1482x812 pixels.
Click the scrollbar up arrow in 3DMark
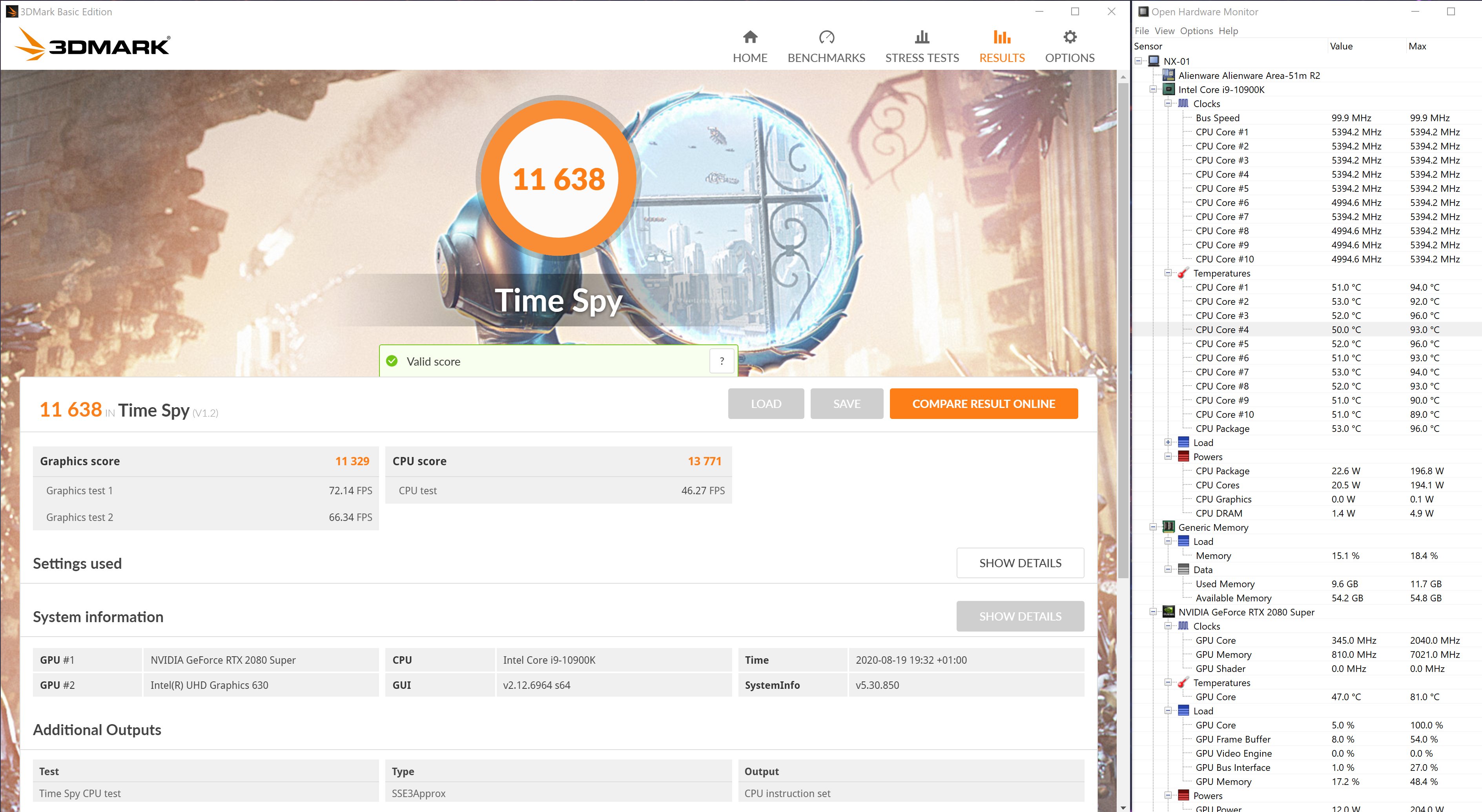click(1123, 76)
